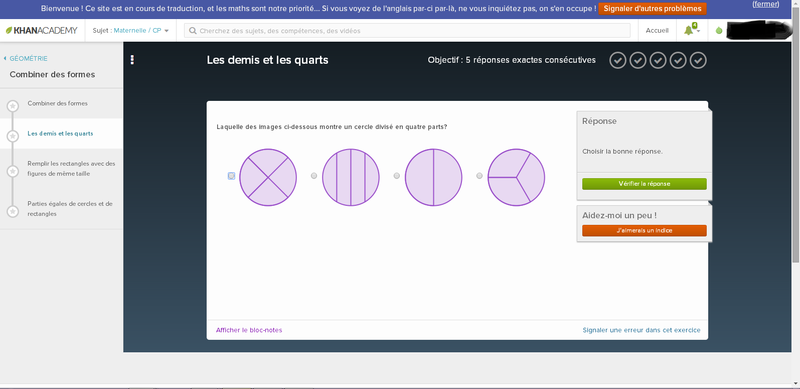Click the search magnifier icon

193,31
